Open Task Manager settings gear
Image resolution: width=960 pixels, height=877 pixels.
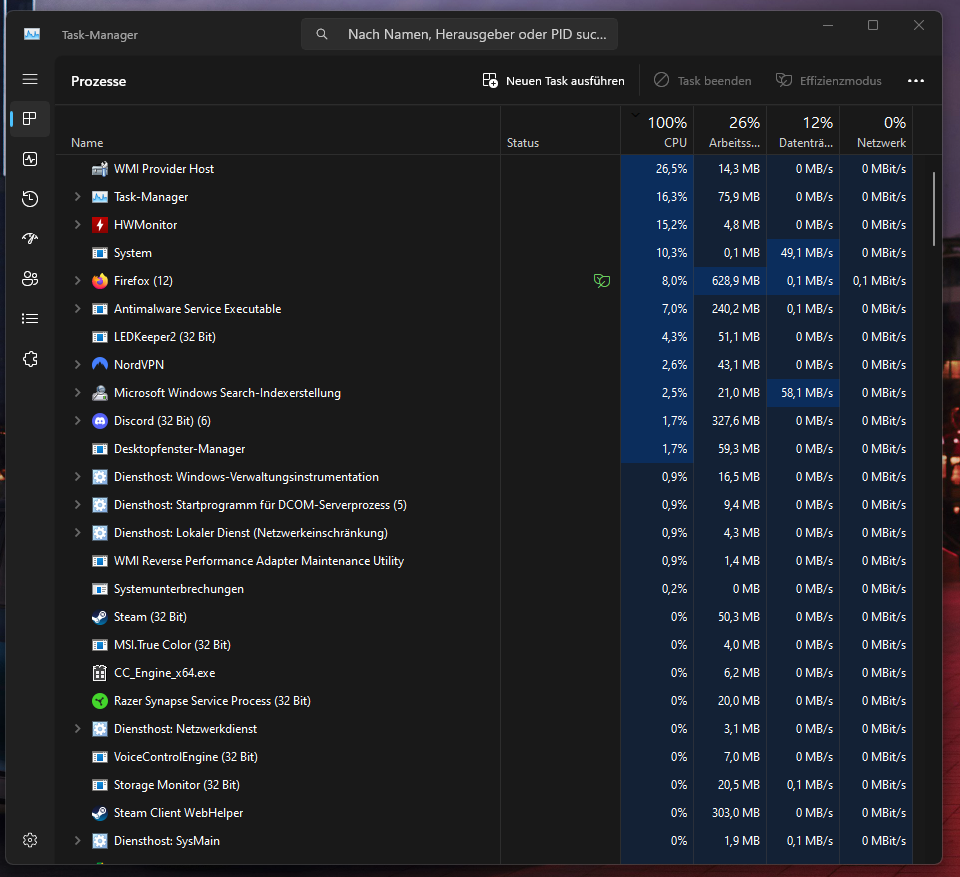click(x=30, y=840)
